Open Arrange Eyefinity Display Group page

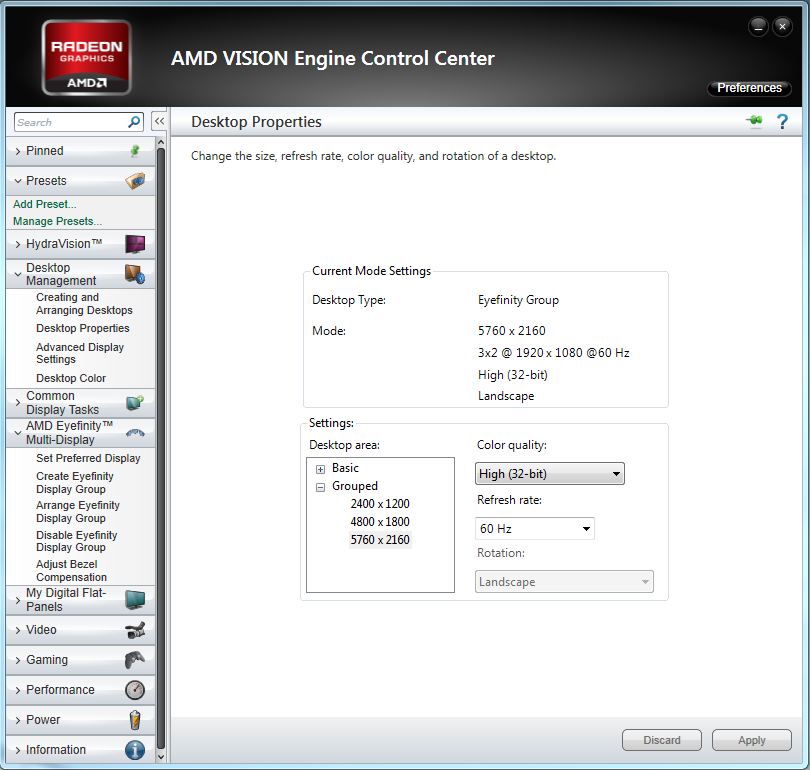pyautogui.click(x=77, y=511)
